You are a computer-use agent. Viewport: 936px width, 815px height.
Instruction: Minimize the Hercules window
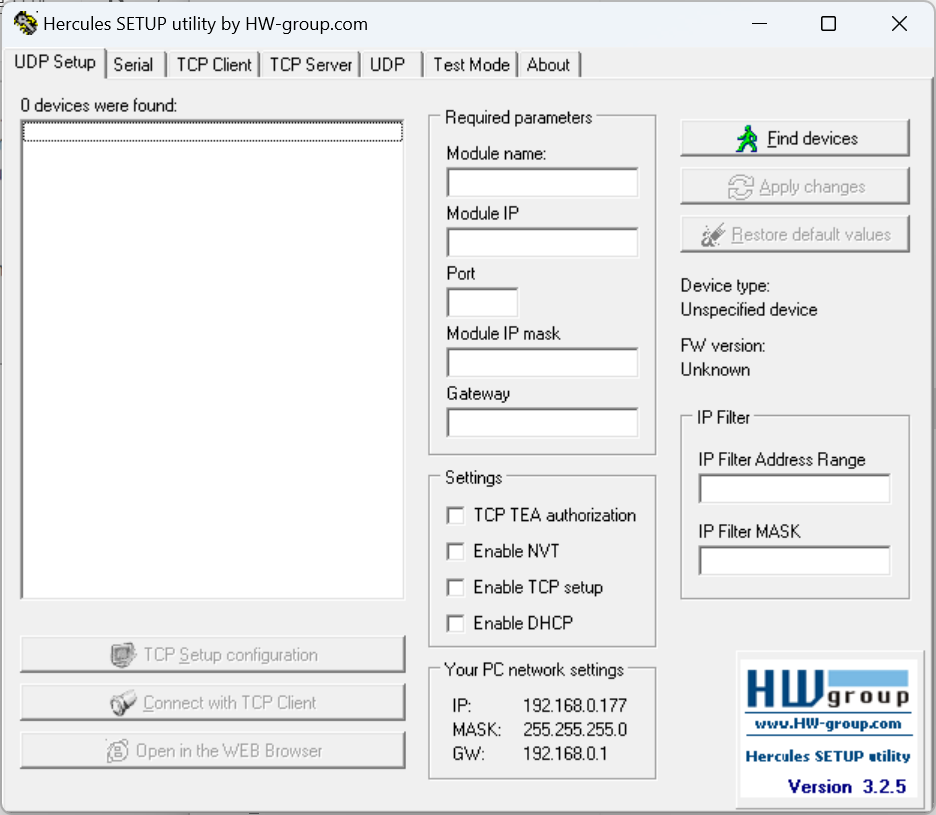coord(759,24)
